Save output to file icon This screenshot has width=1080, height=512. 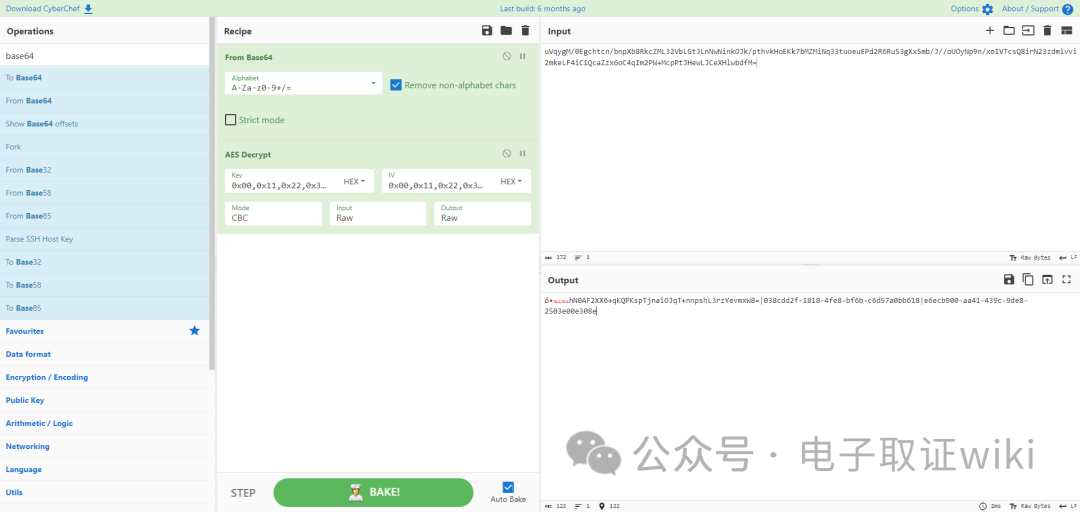1009,279
